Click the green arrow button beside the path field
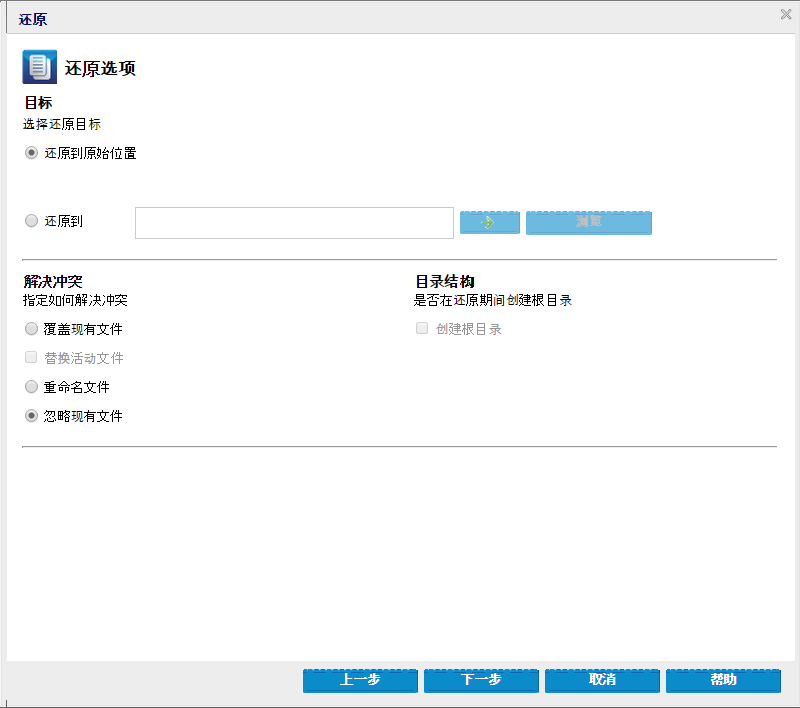This screenshot has height=708, width=800. tap(489, 222)
